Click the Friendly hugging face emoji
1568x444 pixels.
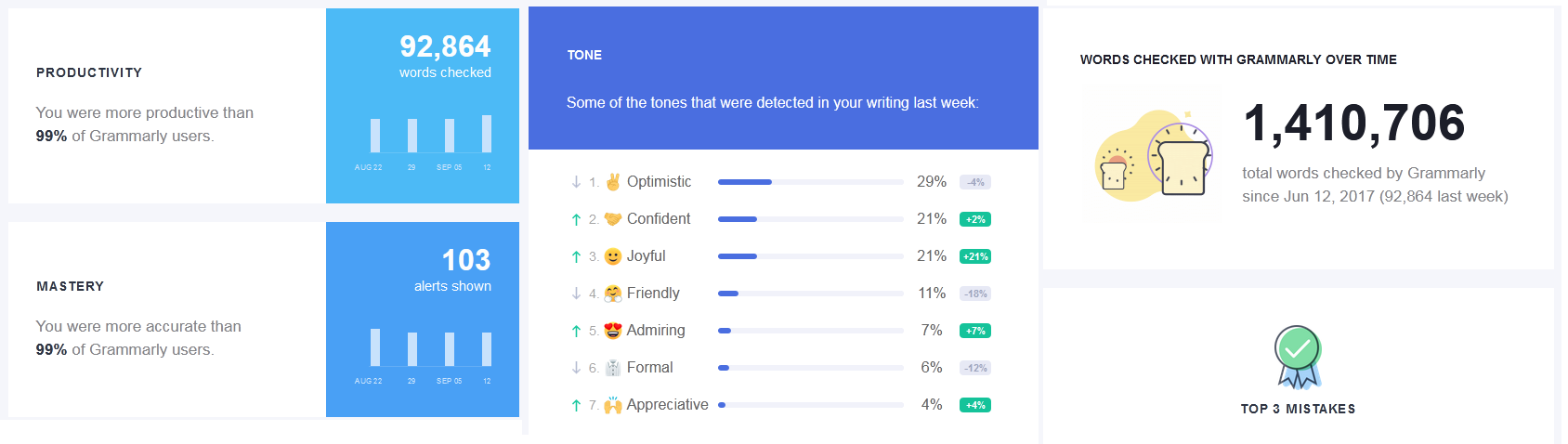(x=613, y=294)
